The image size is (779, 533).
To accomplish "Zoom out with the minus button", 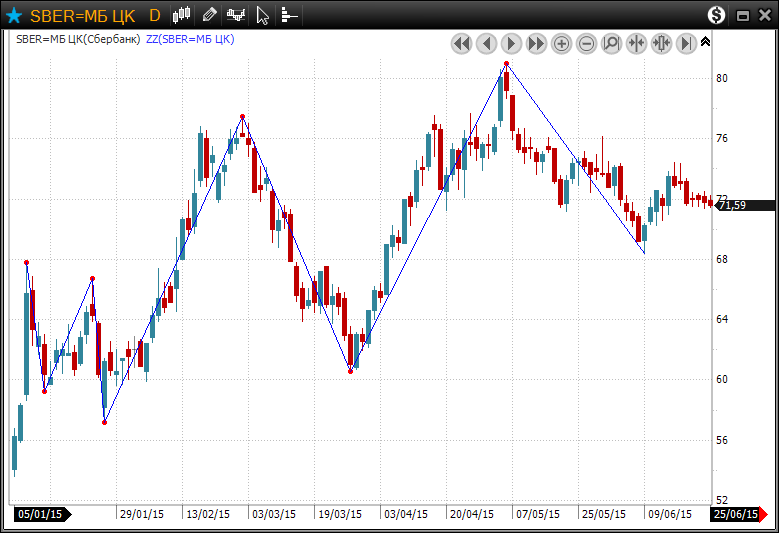I will [x=586, y=43].
